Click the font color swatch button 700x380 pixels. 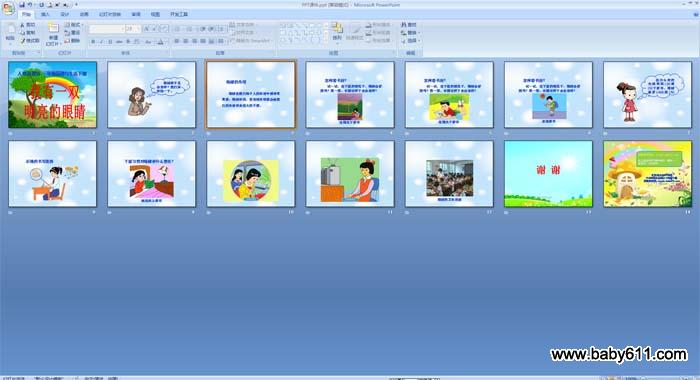click(161, 42)
